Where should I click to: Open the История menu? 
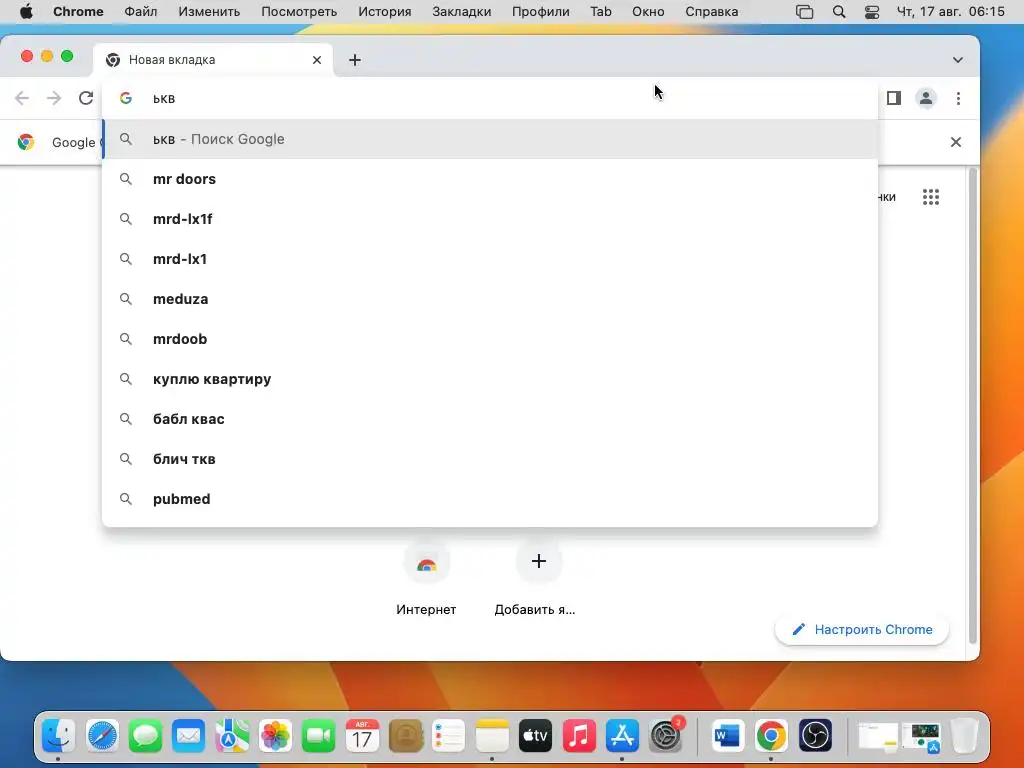(x=385, y=12)
